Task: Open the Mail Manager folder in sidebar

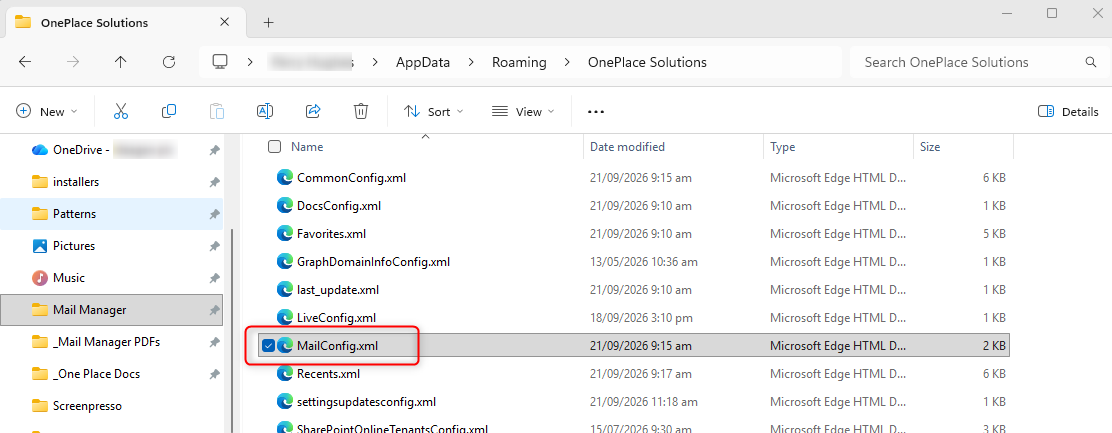Action: point(112,310)
